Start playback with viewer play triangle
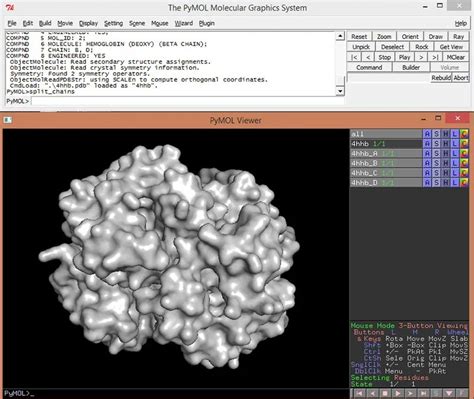This screenshot has width=474, height=399. pyautogui.click(x=398, y=394)
